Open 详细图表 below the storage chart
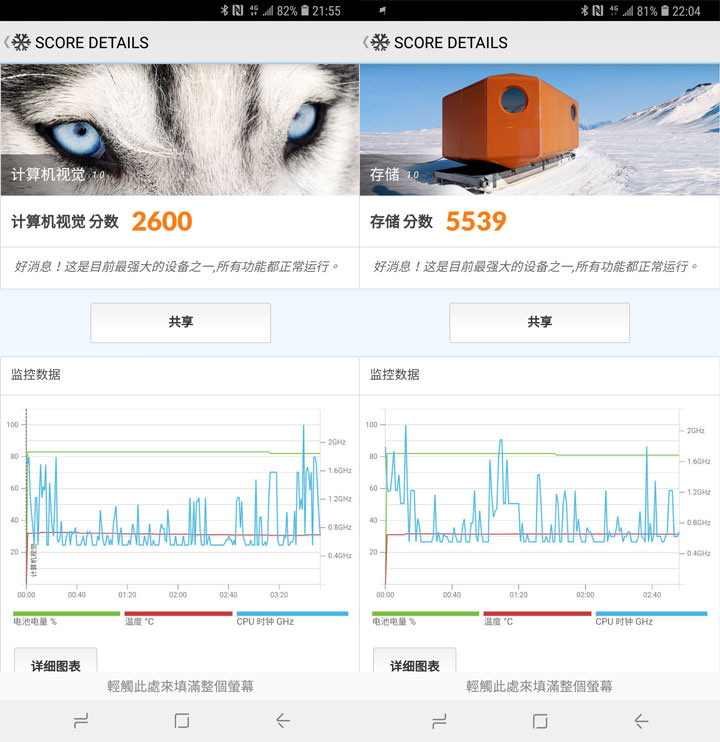The width and height of the screenshot is (720, 742). click(x=414, y=664)
